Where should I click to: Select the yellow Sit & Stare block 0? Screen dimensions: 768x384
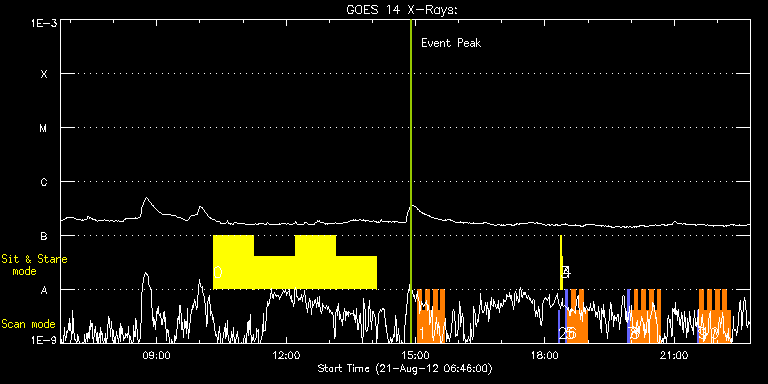pos(295,263)
